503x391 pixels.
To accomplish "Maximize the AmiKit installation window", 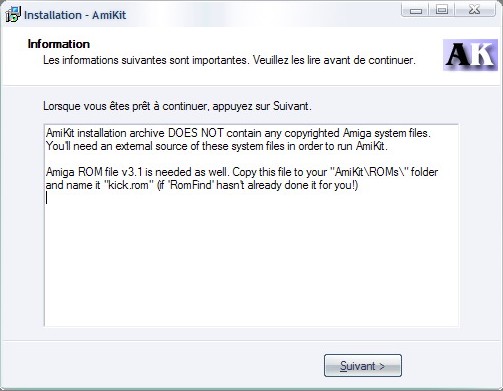I will (x=442, y=10).
